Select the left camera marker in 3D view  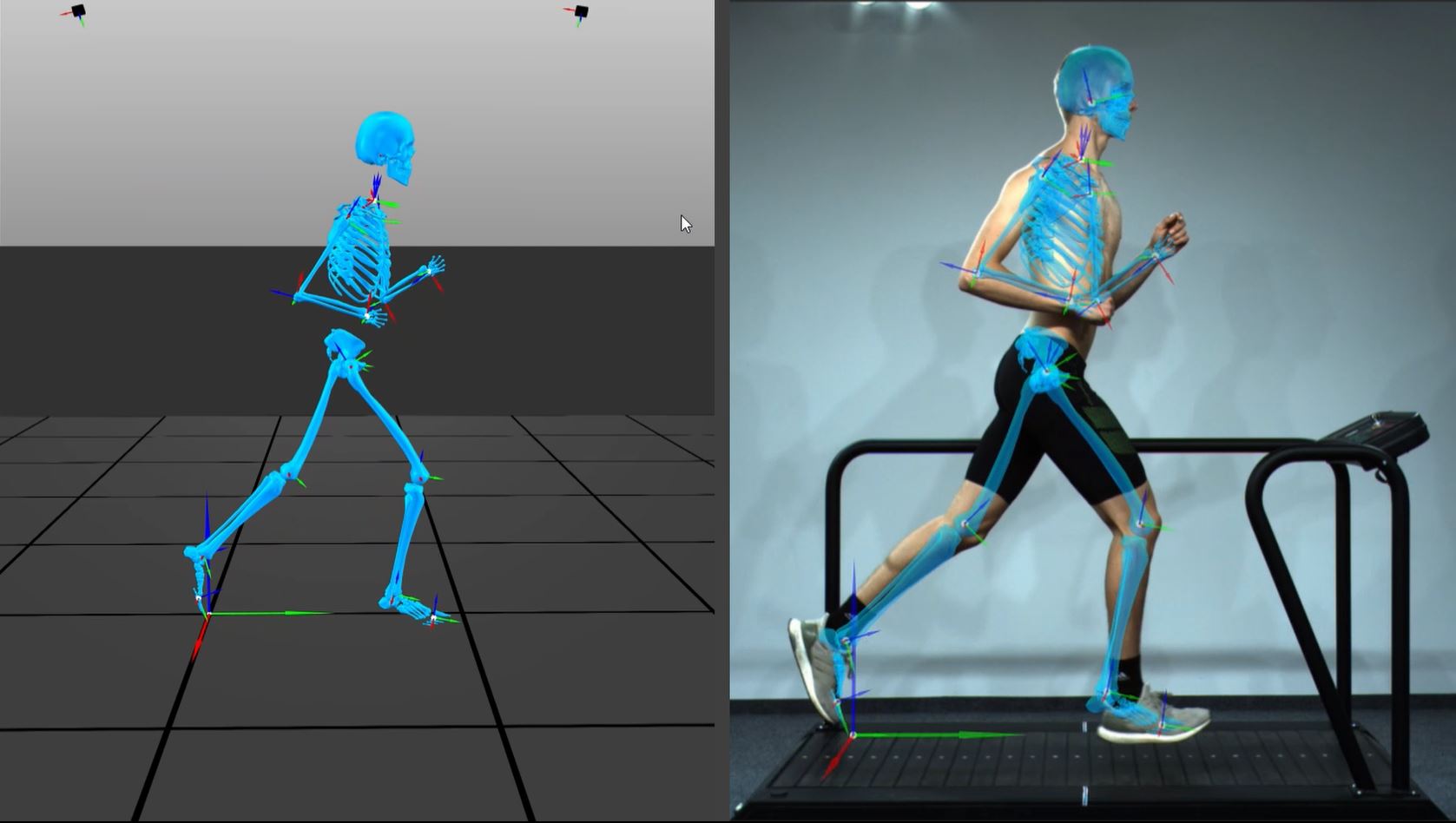point(78,13)
